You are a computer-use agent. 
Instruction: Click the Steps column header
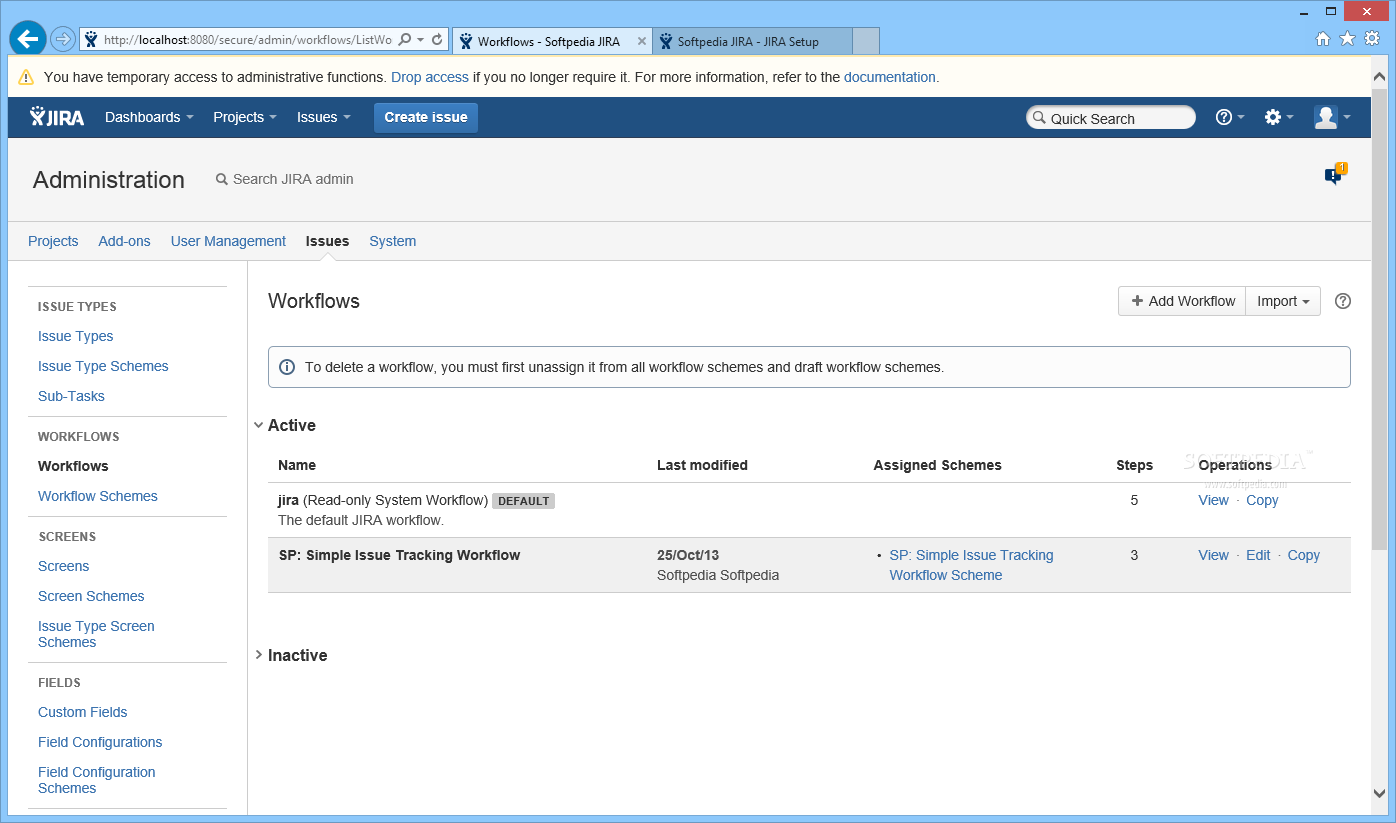(x=1134, y=465)
